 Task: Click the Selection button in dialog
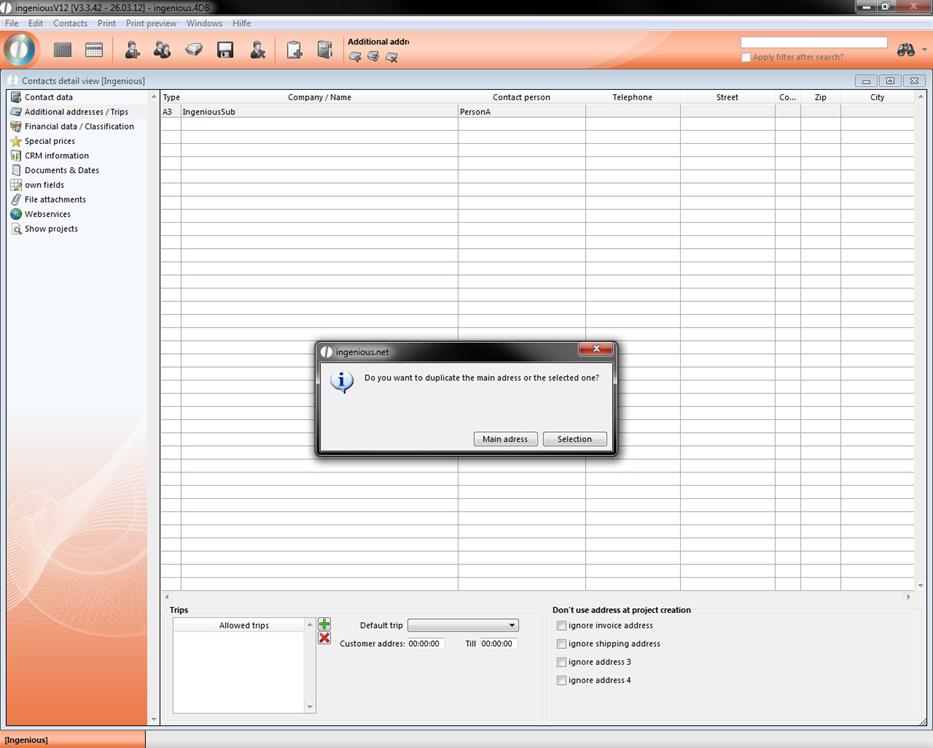click(574, 439)
